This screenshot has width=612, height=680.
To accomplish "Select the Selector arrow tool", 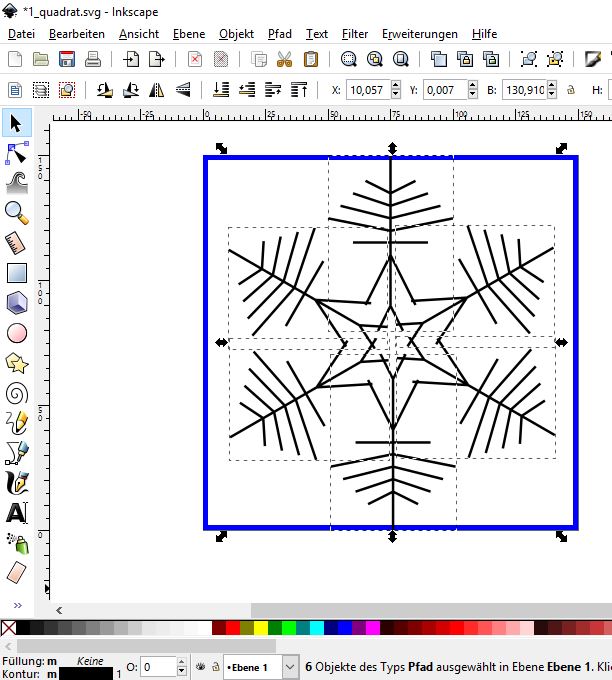I will pyautogui.click(x=16, y=124).
